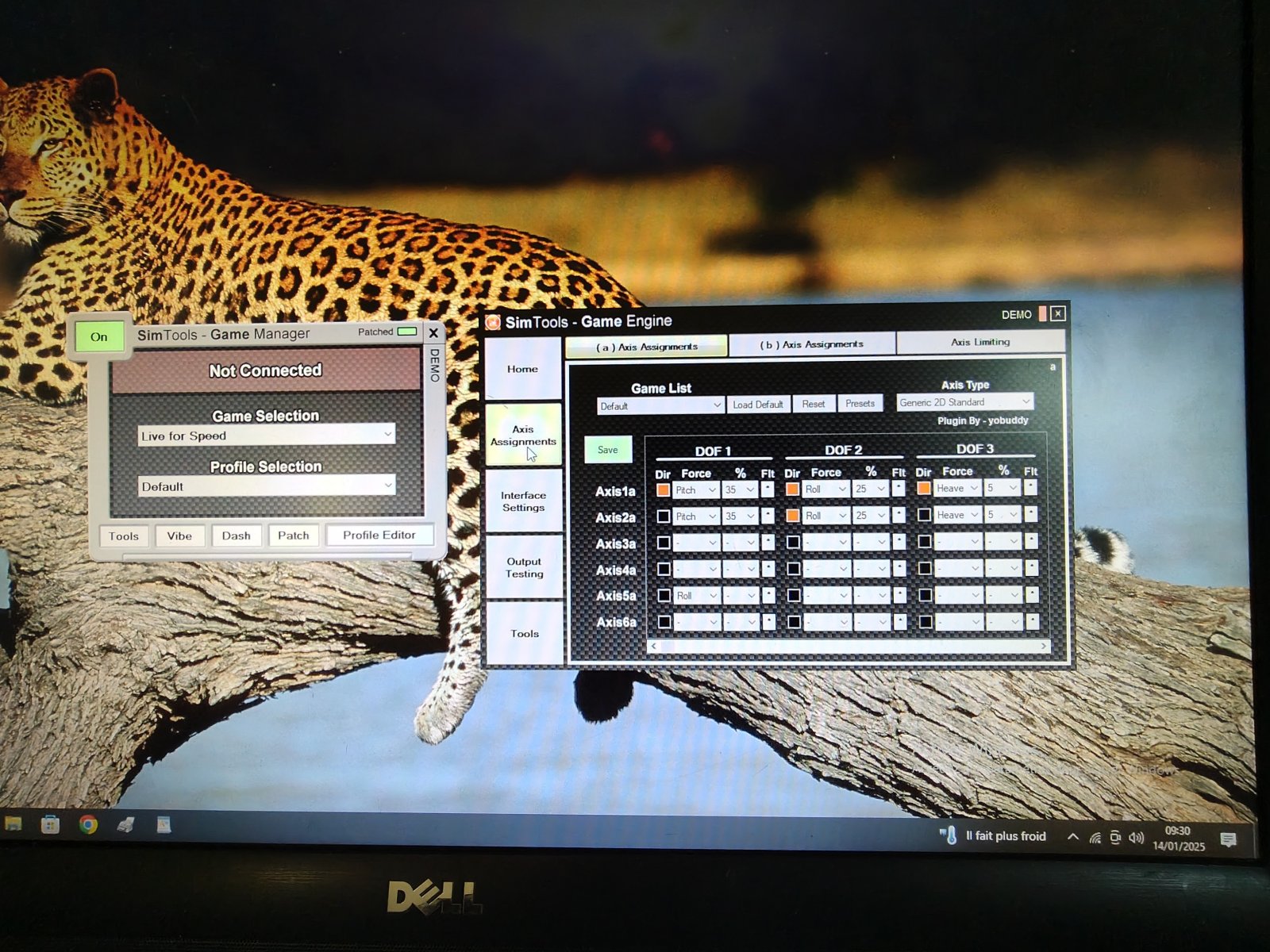Open Microsoft Store from the taskbar

click(x=50, y=825)
